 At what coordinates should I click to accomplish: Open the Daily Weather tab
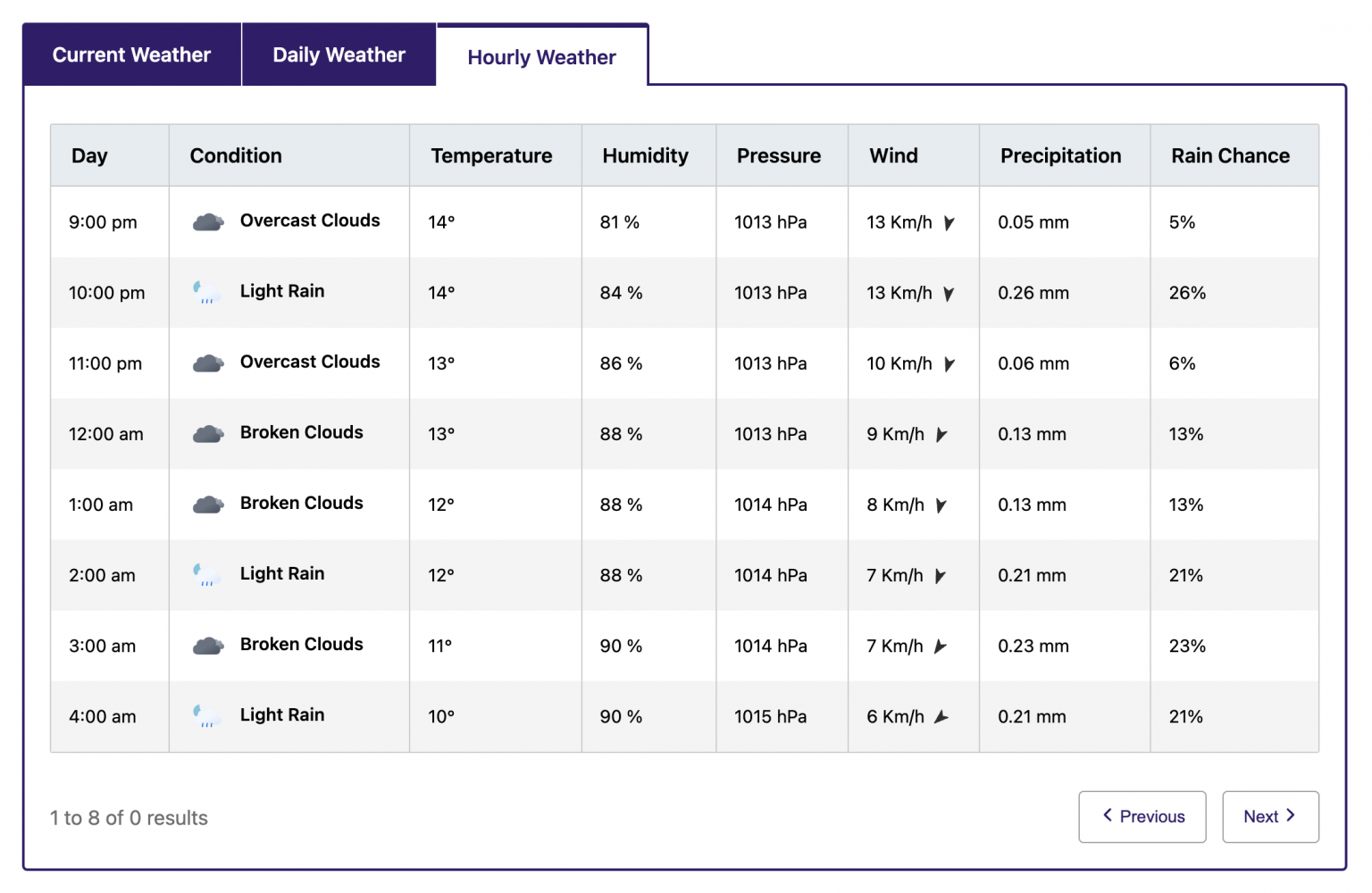[339, 54]
